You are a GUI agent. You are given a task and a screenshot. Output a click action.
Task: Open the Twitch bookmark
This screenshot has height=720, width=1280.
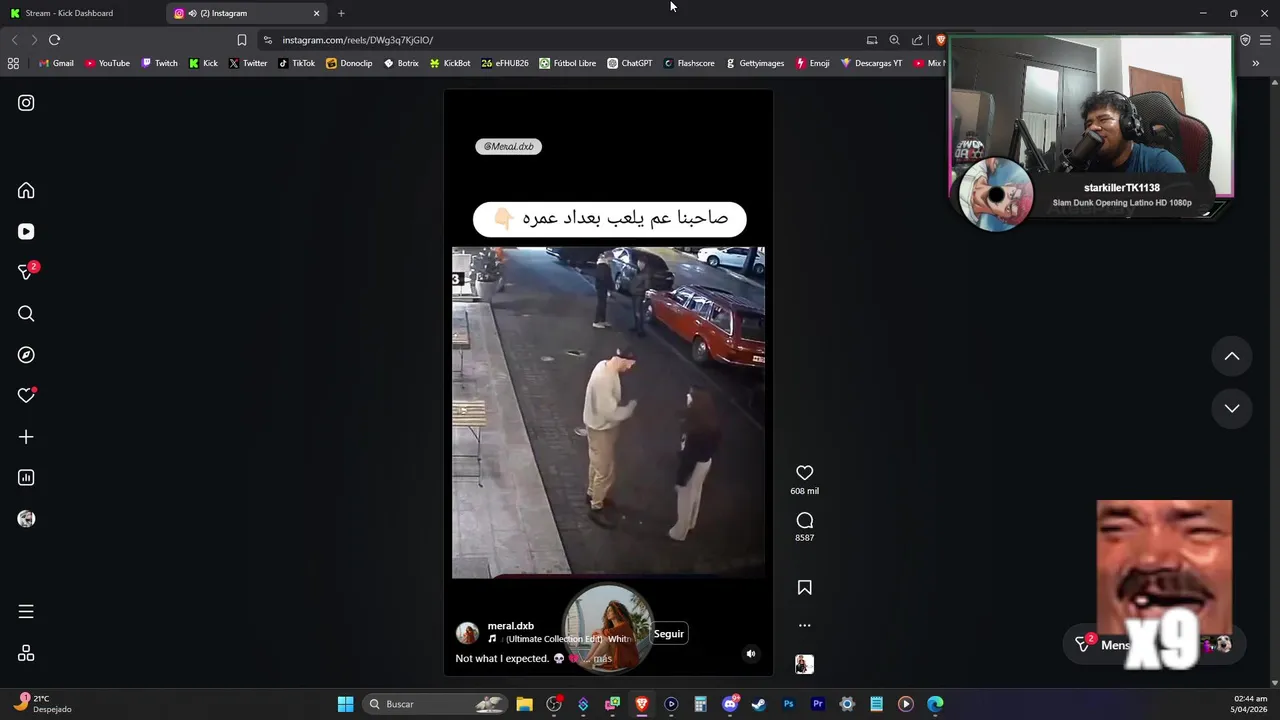coord(160,63)
